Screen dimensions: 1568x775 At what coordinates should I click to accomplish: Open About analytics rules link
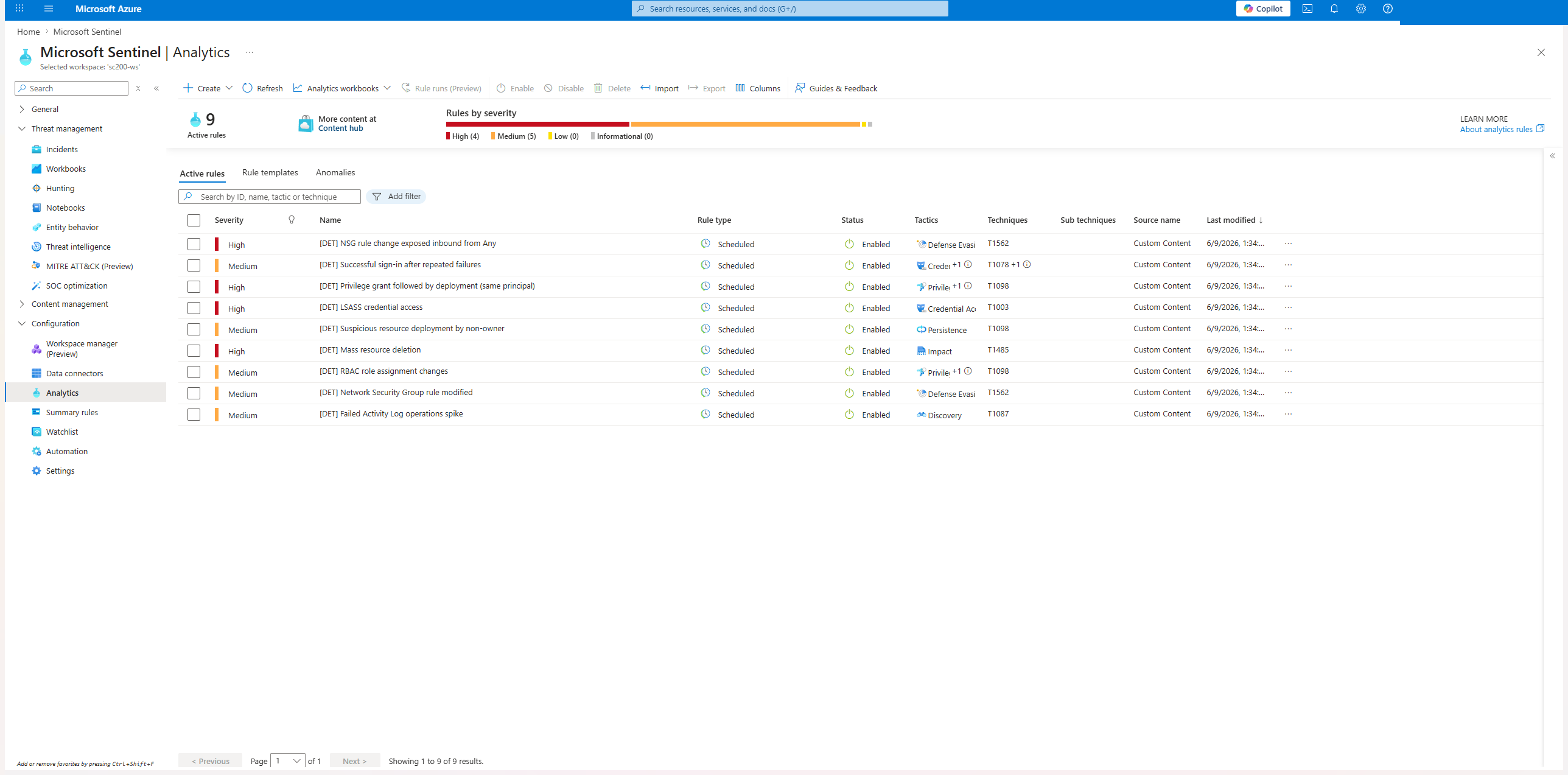click(1502, 129)
